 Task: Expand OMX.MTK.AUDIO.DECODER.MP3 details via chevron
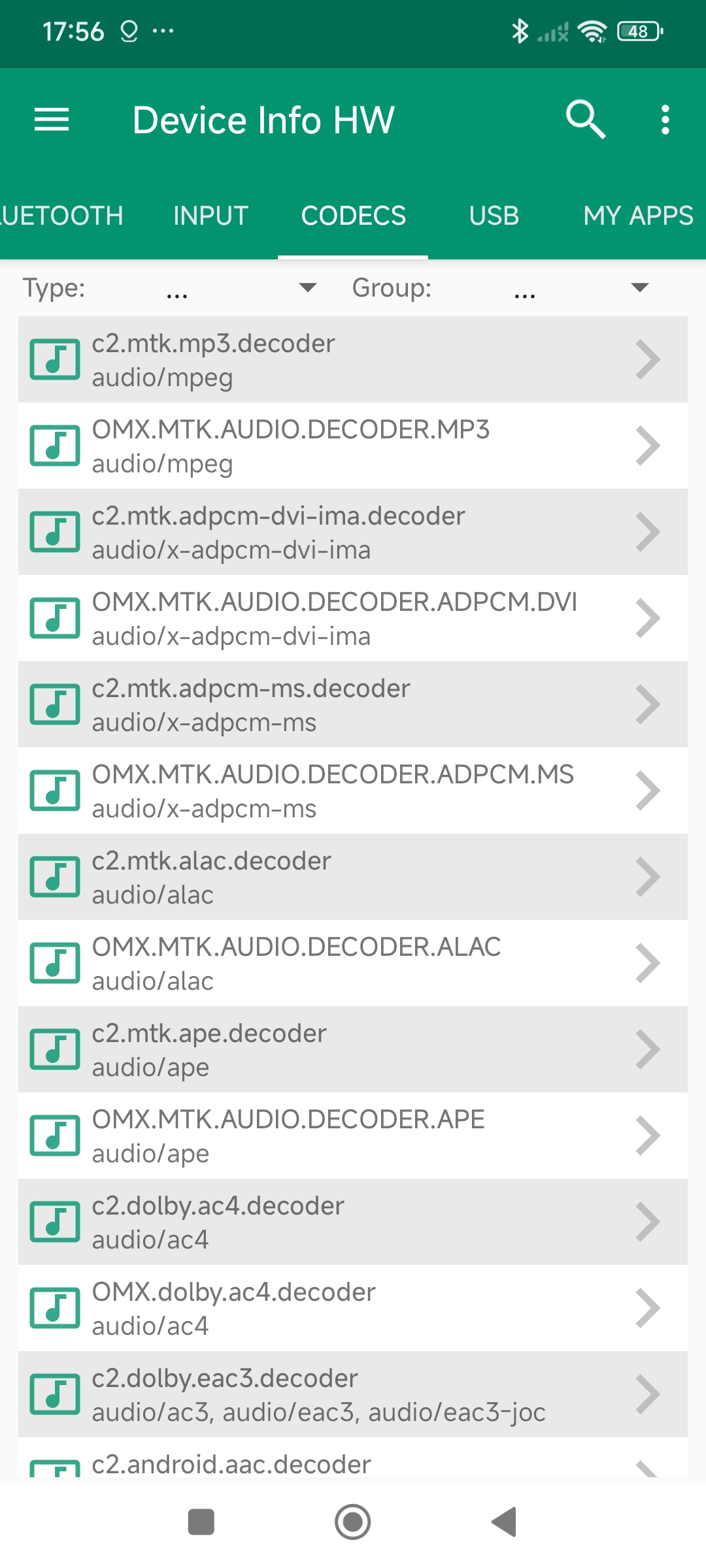click(647, 446)
